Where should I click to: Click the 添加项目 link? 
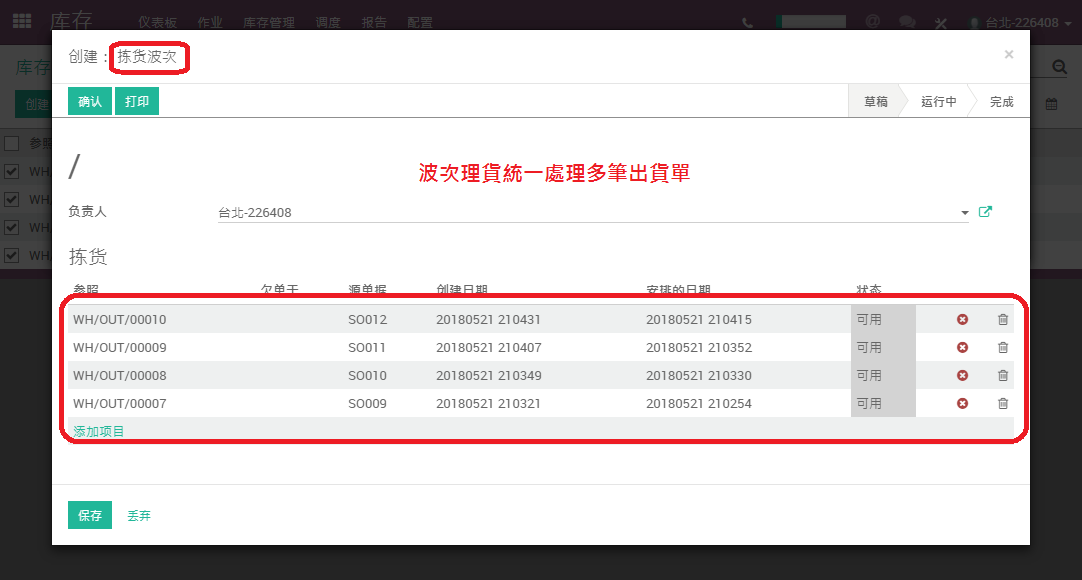pos(99,431)
